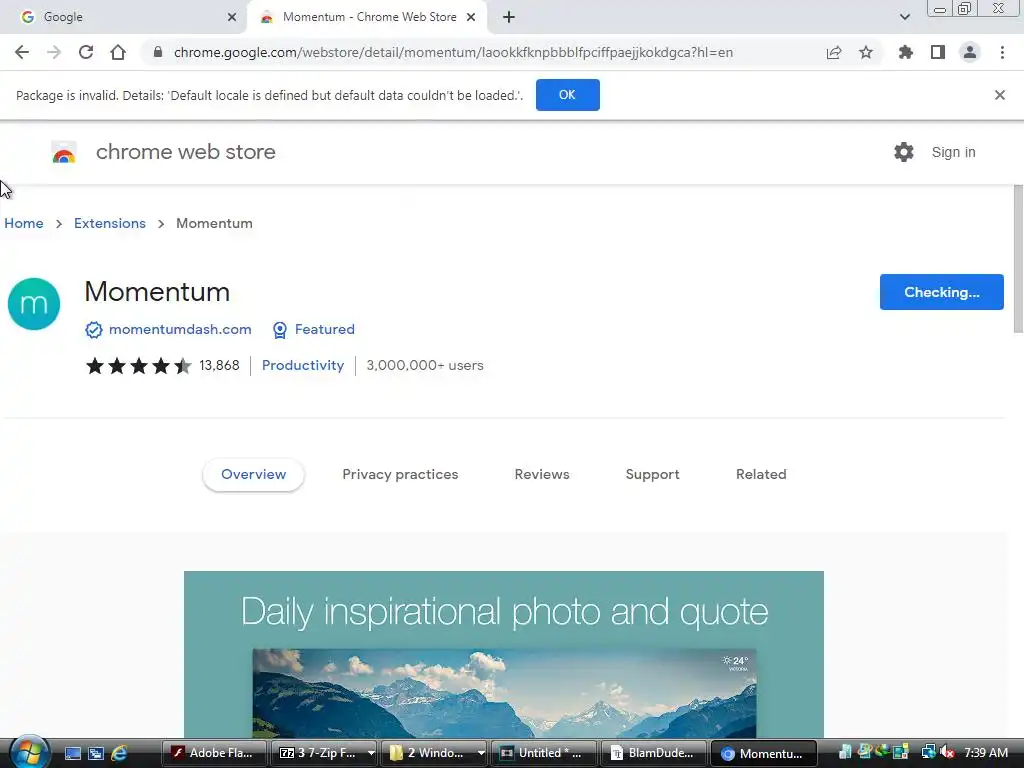Show the Related tab
This screenshot has width=1024, height=768.
point(761,475)
